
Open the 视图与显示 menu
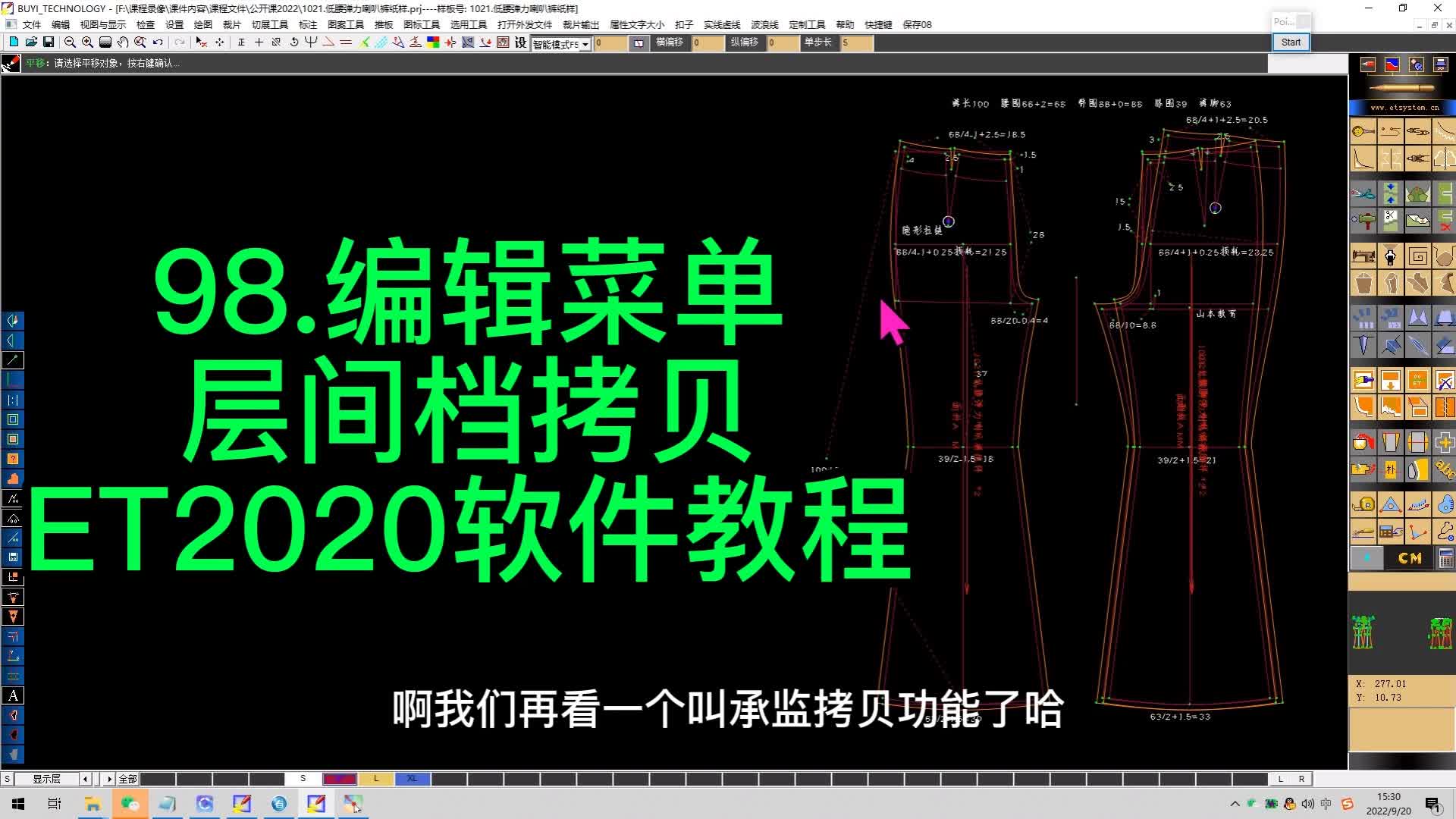103,24
